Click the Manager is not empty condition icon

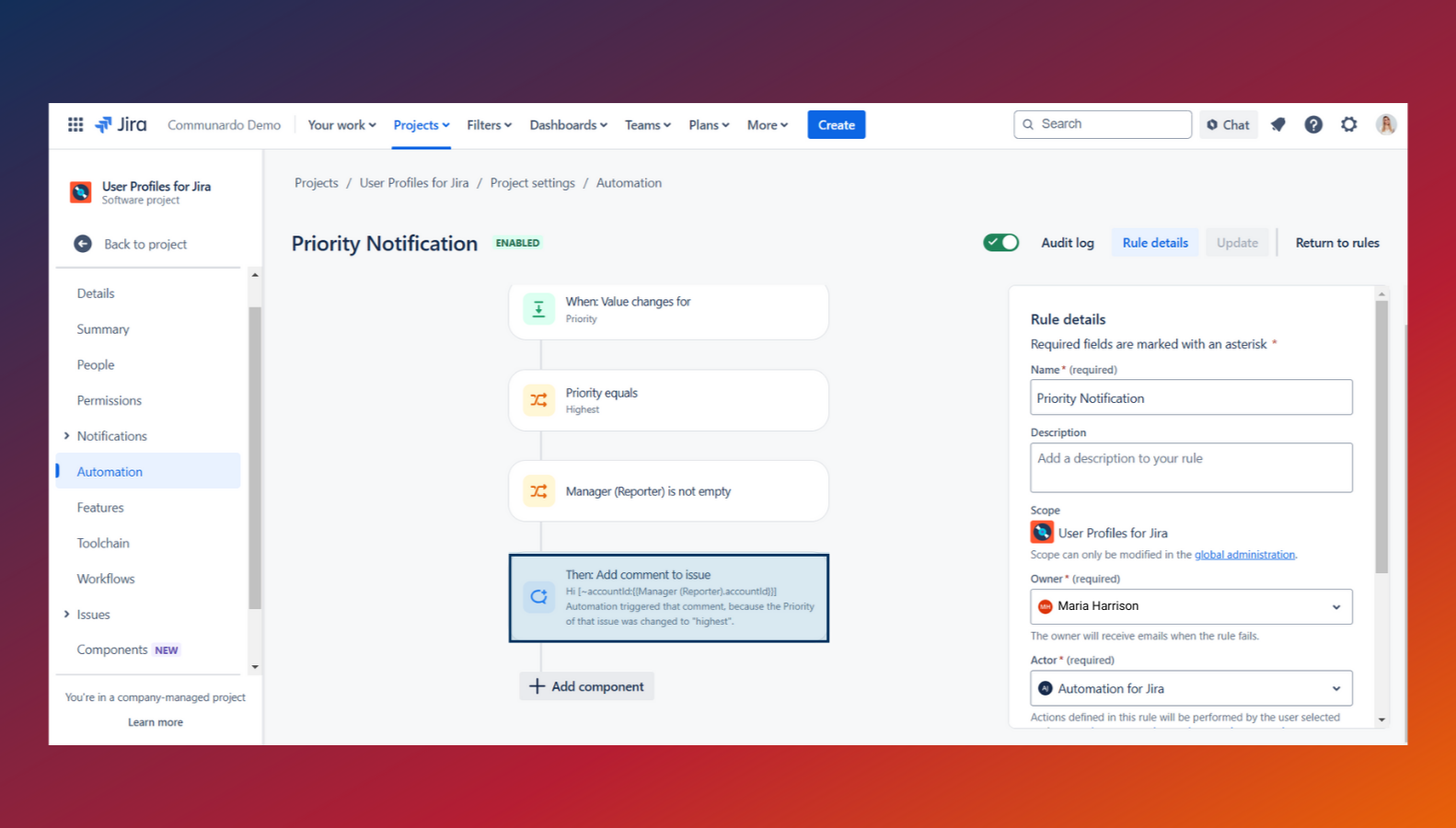(539, 491)
